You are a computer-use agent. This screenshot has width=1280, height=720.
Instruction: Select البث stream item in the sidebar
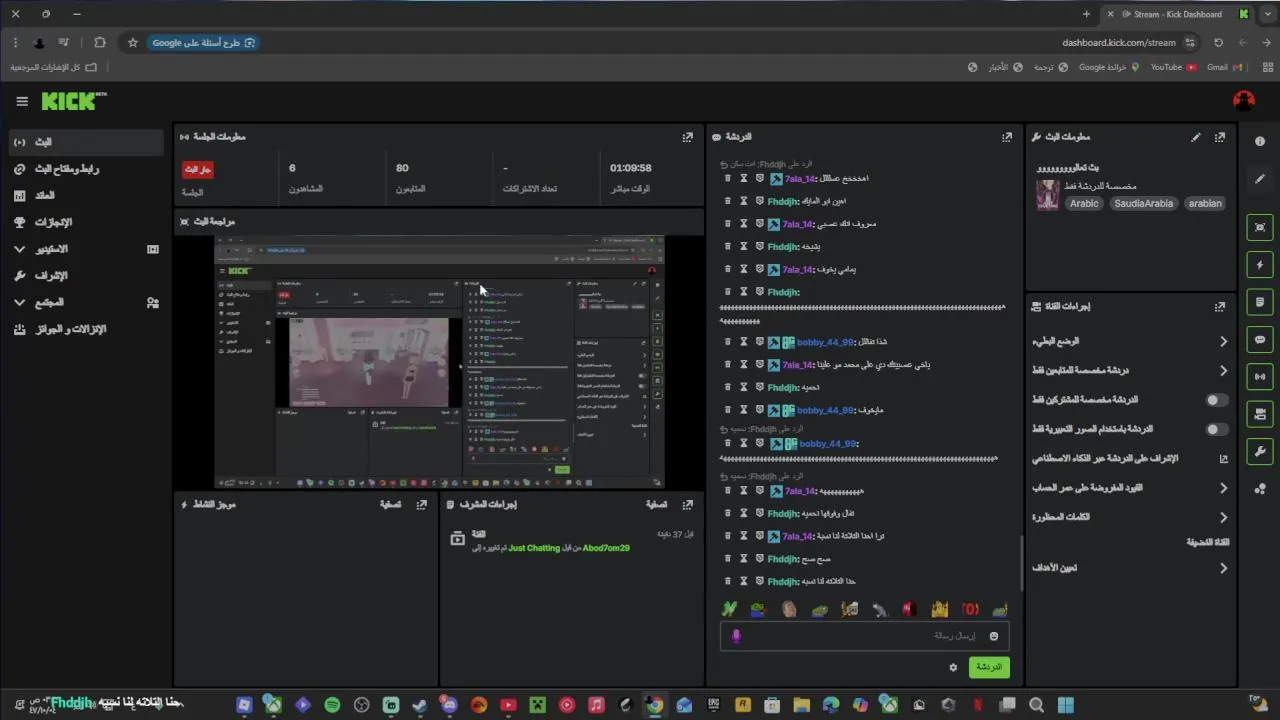(86, 142)
